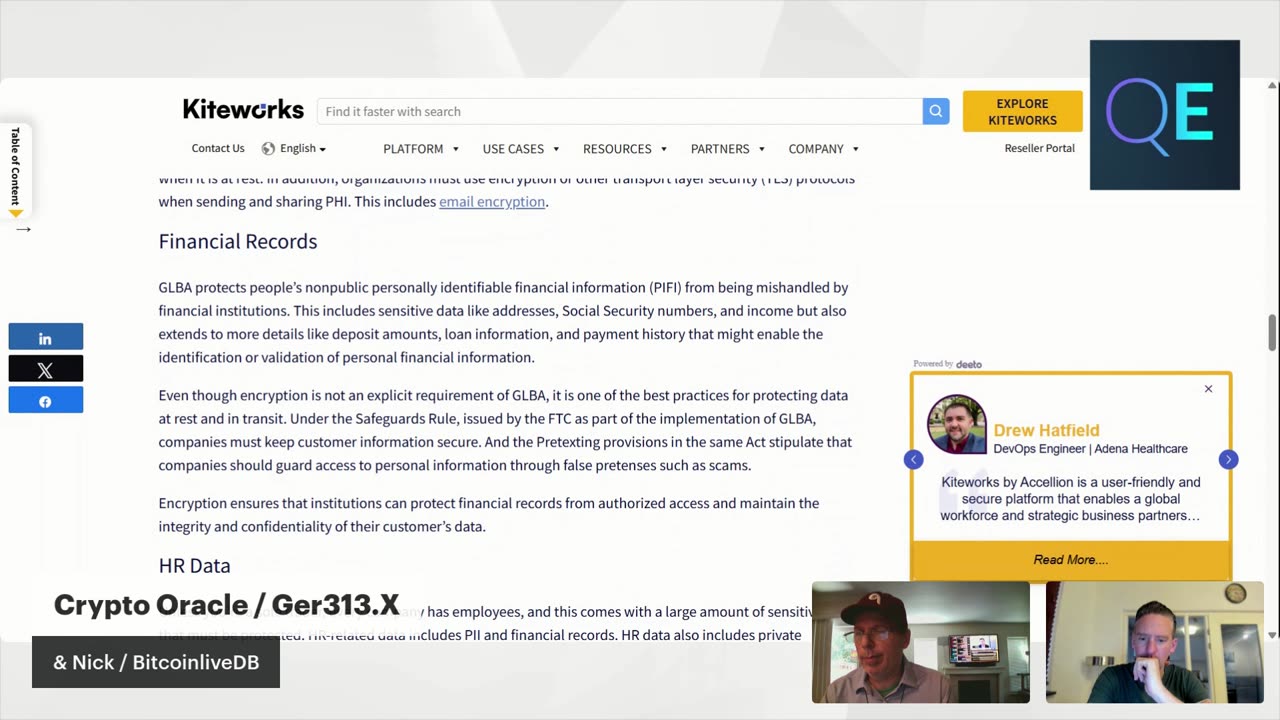This screenshot has width=1280, height=720.
Task: Expand the RESOURCES menu
Action: pos(625,148)
